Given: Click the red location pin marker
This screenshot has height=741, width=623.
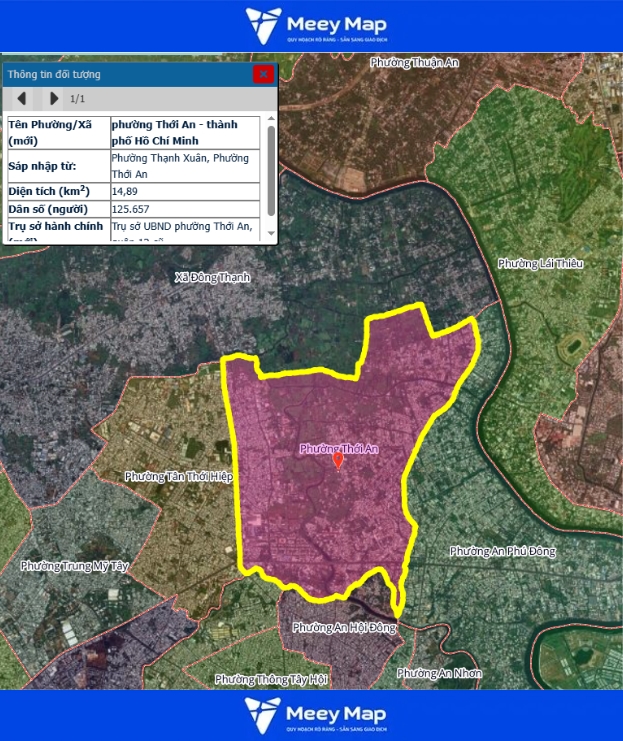Looking at the screenshot, I should click(x=338, y=460).
